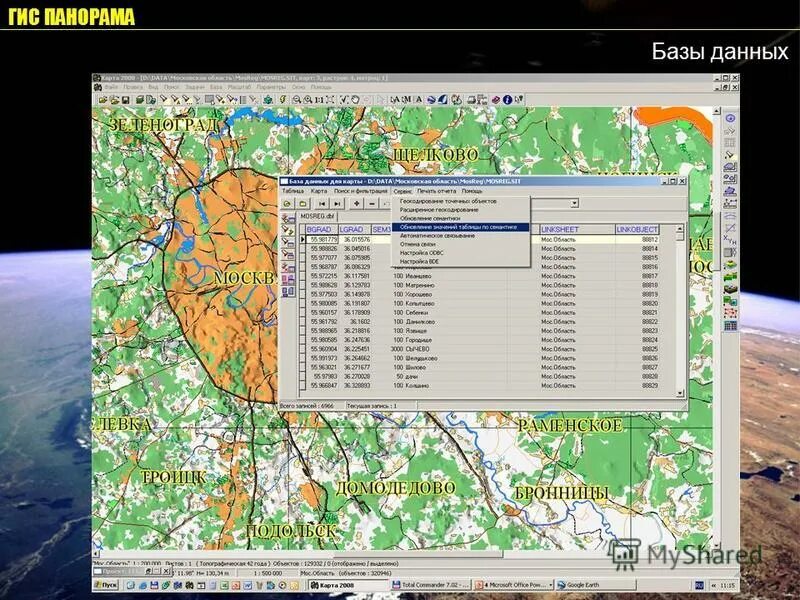Click the add record plus button in the dialog
Image resolution: width=800 pixels, height=600 pixels.
tap(355, 203)
